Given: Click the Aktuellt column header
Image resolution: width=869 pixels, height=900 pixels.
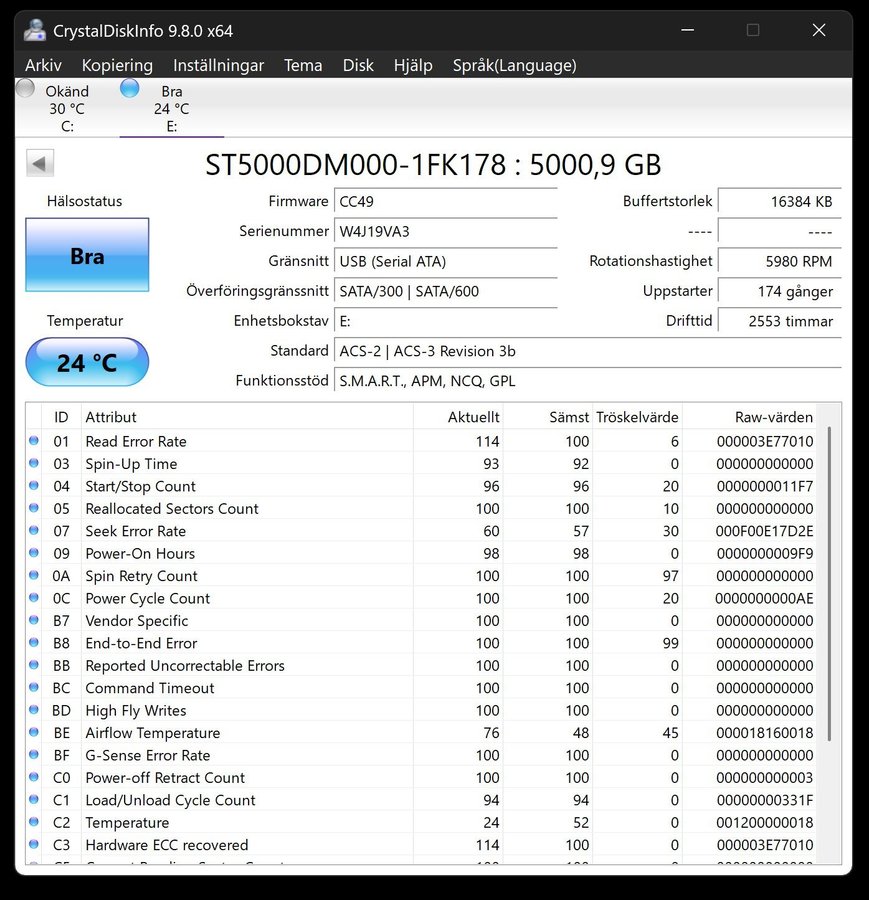Looking at the screenshot, I should click(458, 417).
